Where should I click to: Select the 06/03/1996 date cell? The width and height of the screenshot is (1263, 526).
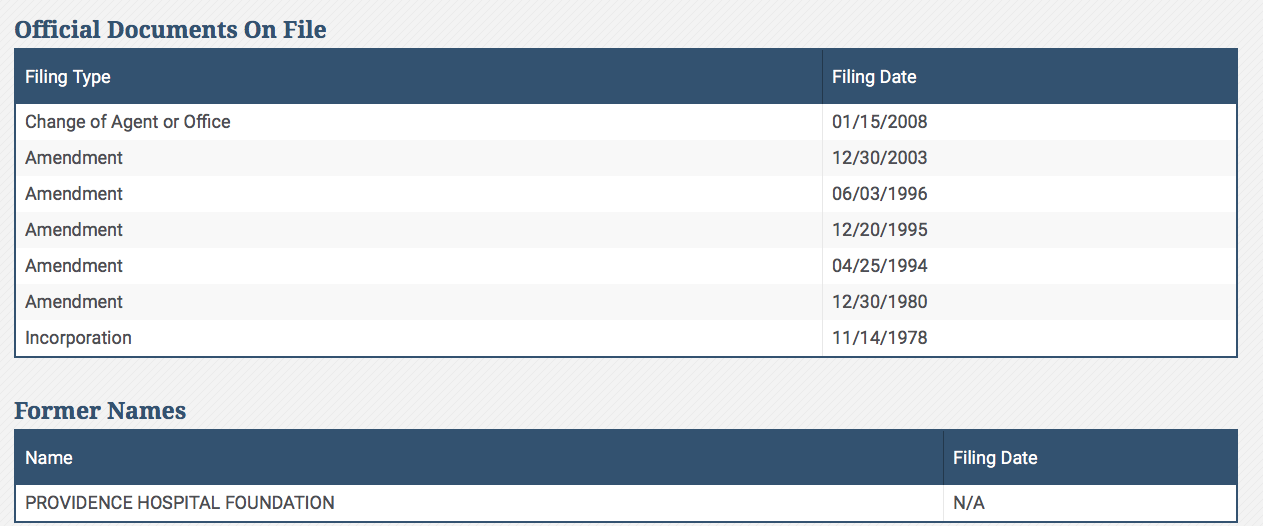pyautogui.click(x=880, y=194)
